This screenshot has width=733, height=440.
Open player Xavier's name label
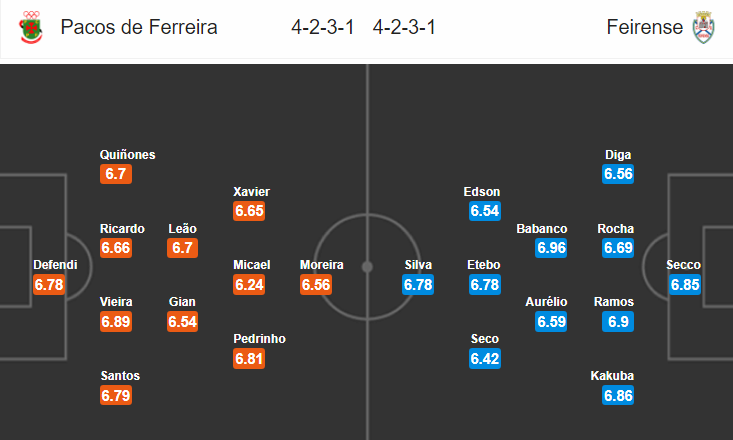click(252, 192)
